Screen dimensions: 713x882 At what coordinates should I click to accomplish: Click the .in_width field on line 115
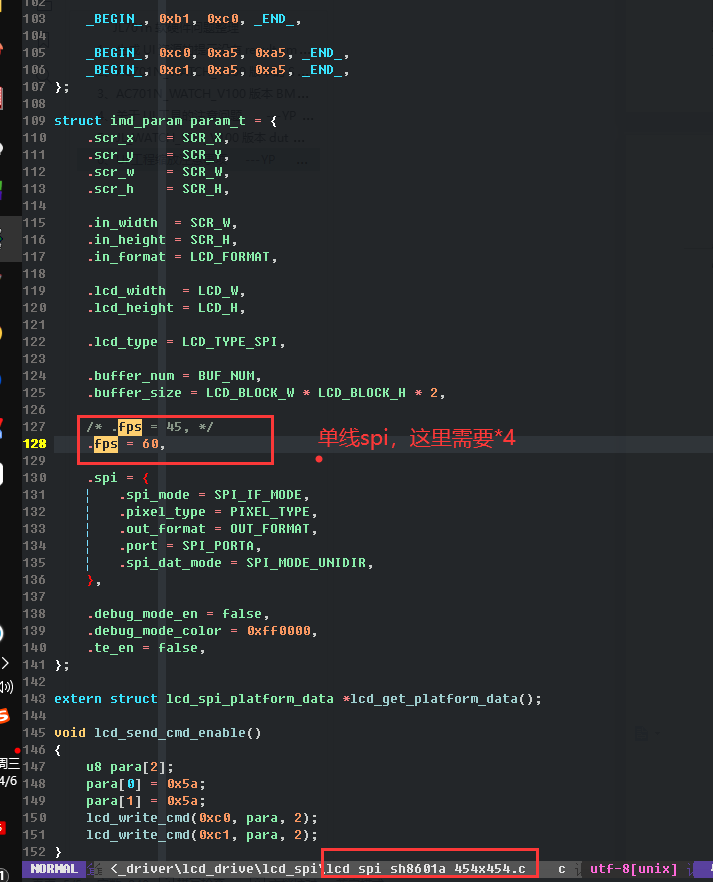pyautogui.click(x=122, y=223)
